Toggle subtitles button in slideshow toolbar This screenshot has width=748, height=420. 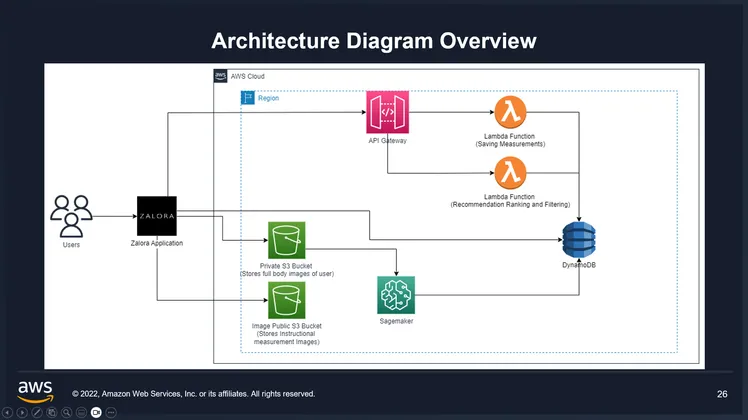[81, 412]
